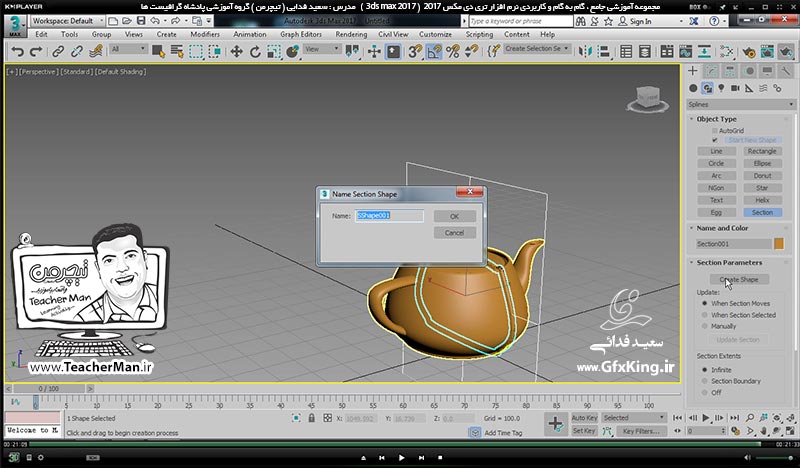Open the Animation menu

249,34
